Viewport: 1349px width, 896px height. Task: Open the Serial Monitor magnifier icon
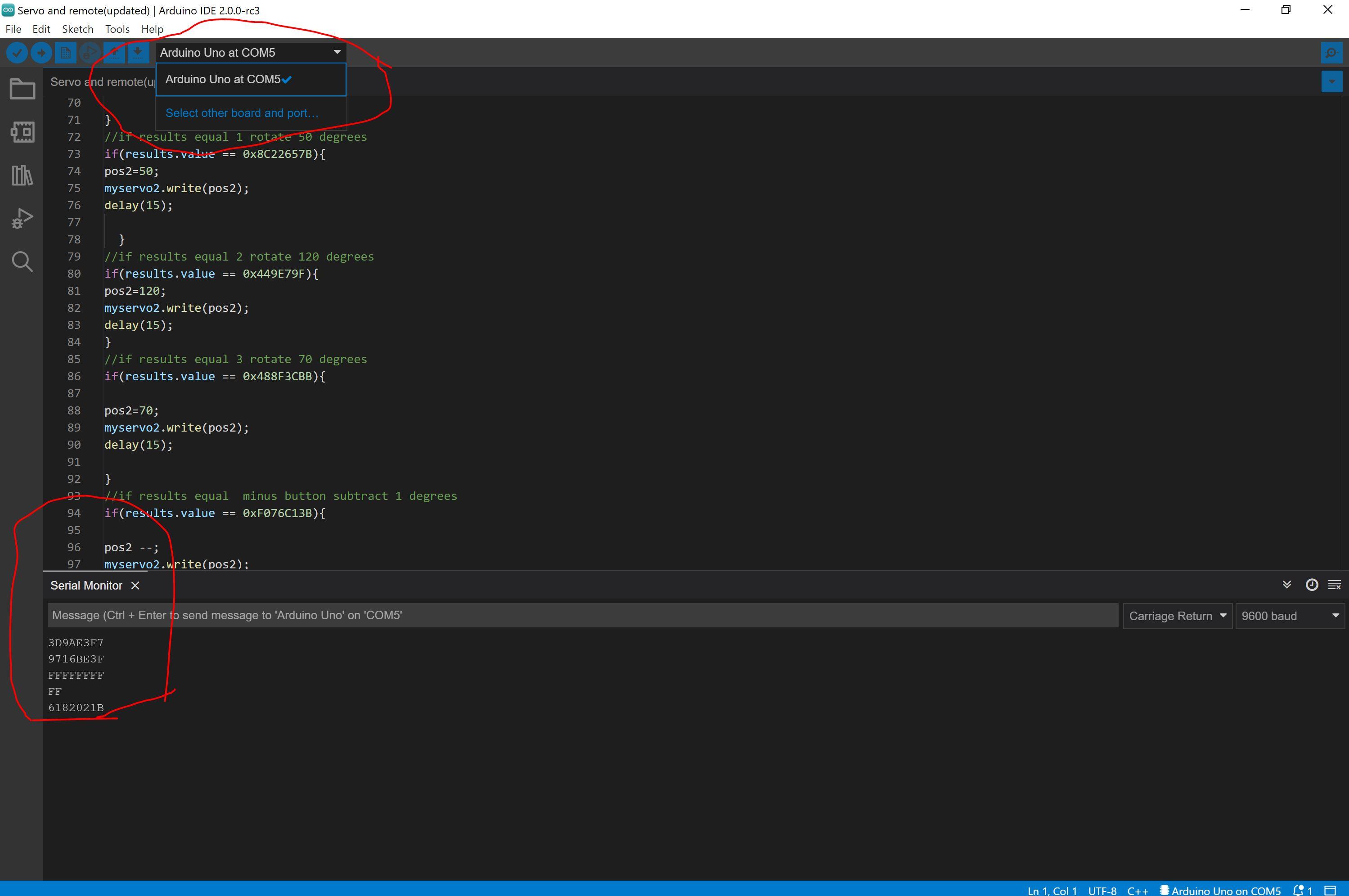coord(1331,53)
